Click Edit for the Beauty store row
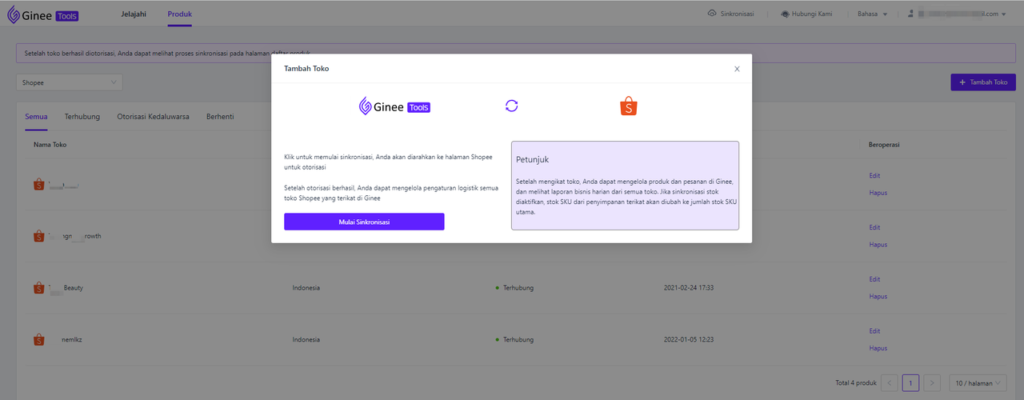1024x400 pixels. tap(874, 279)
